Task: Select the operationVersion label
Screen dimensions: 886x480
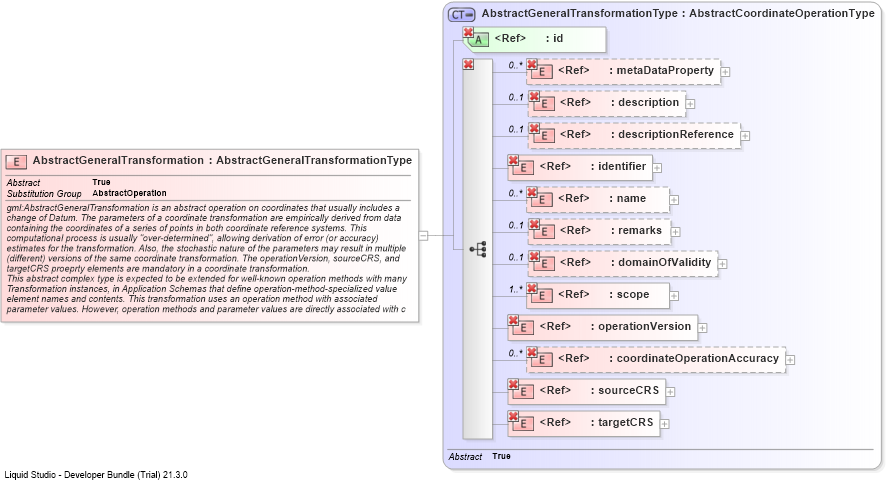Action: (645, 326)
